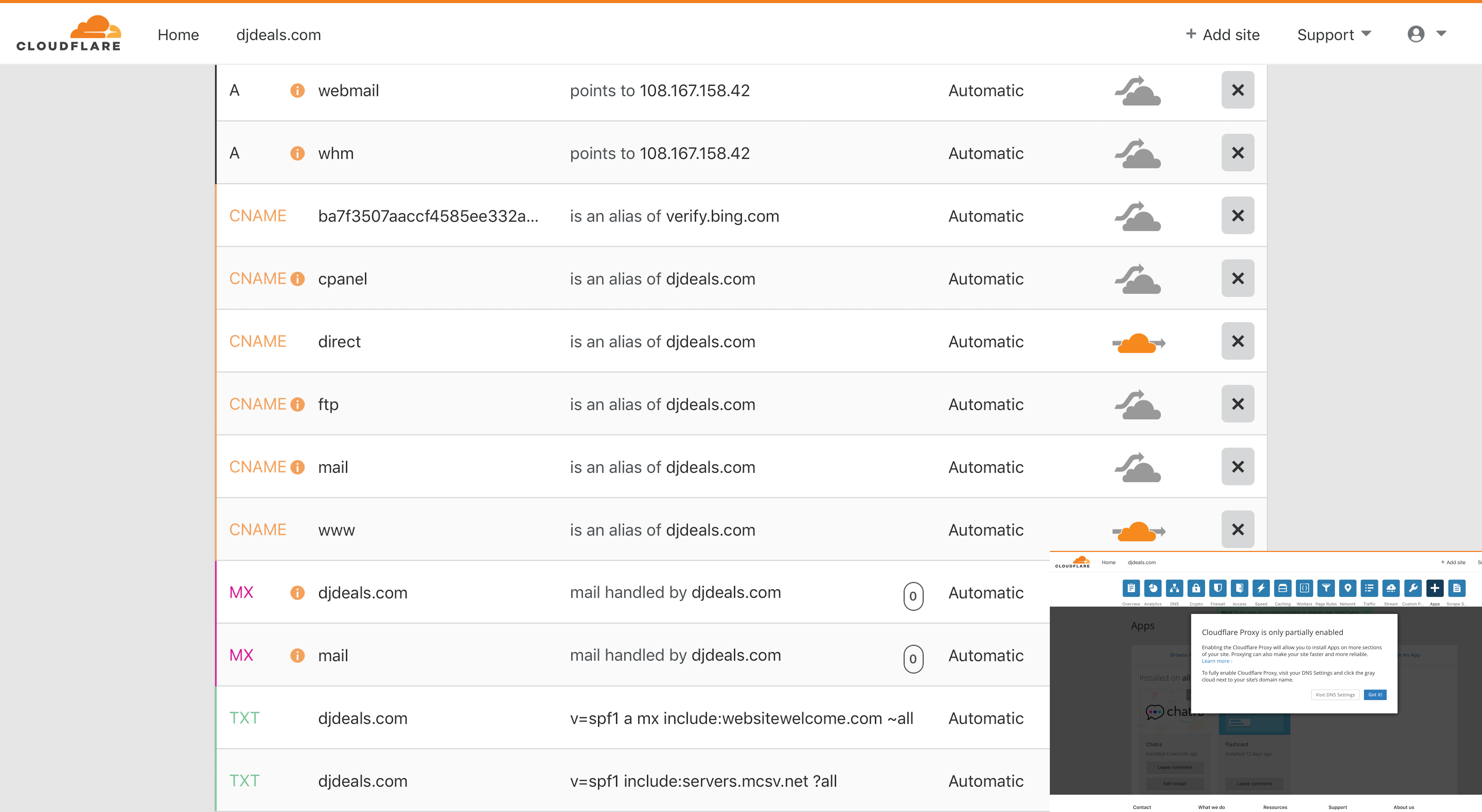Open Access door icon in inset page
Image resolution: width=1482 pixels, height=812 pixels.
[x=1239, y=588]
